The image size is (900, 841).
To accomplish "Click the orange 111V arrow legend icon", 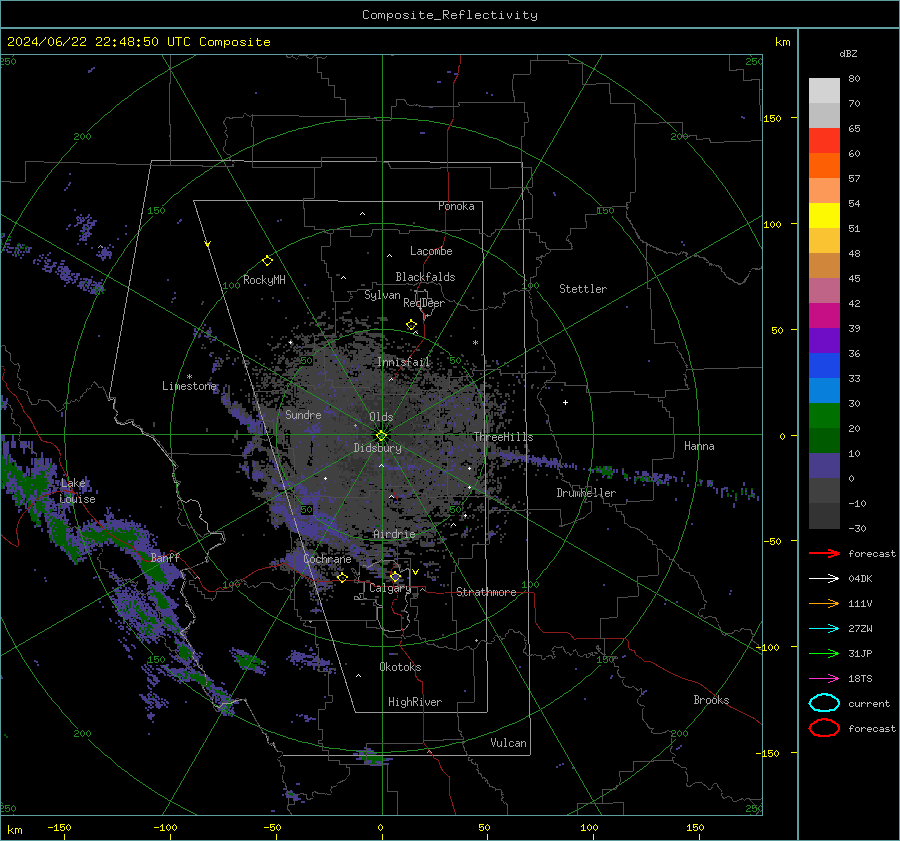I will 824,603.
